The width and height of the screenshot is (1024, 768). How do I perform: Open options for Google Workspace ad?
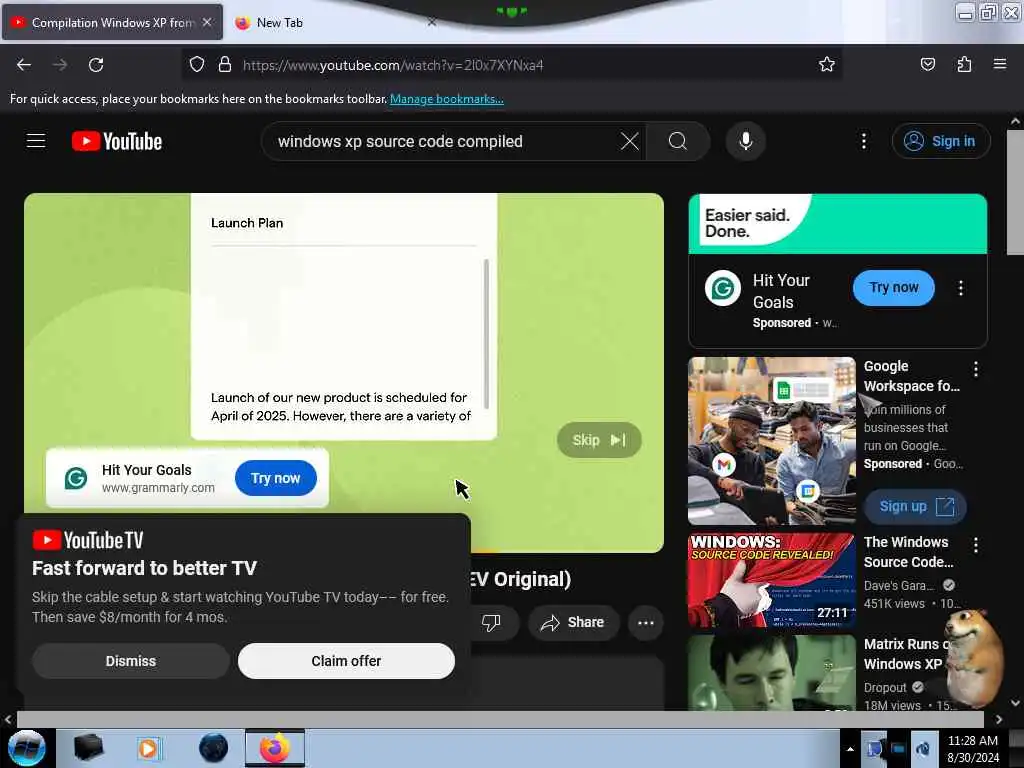click(x=976, y=370)
